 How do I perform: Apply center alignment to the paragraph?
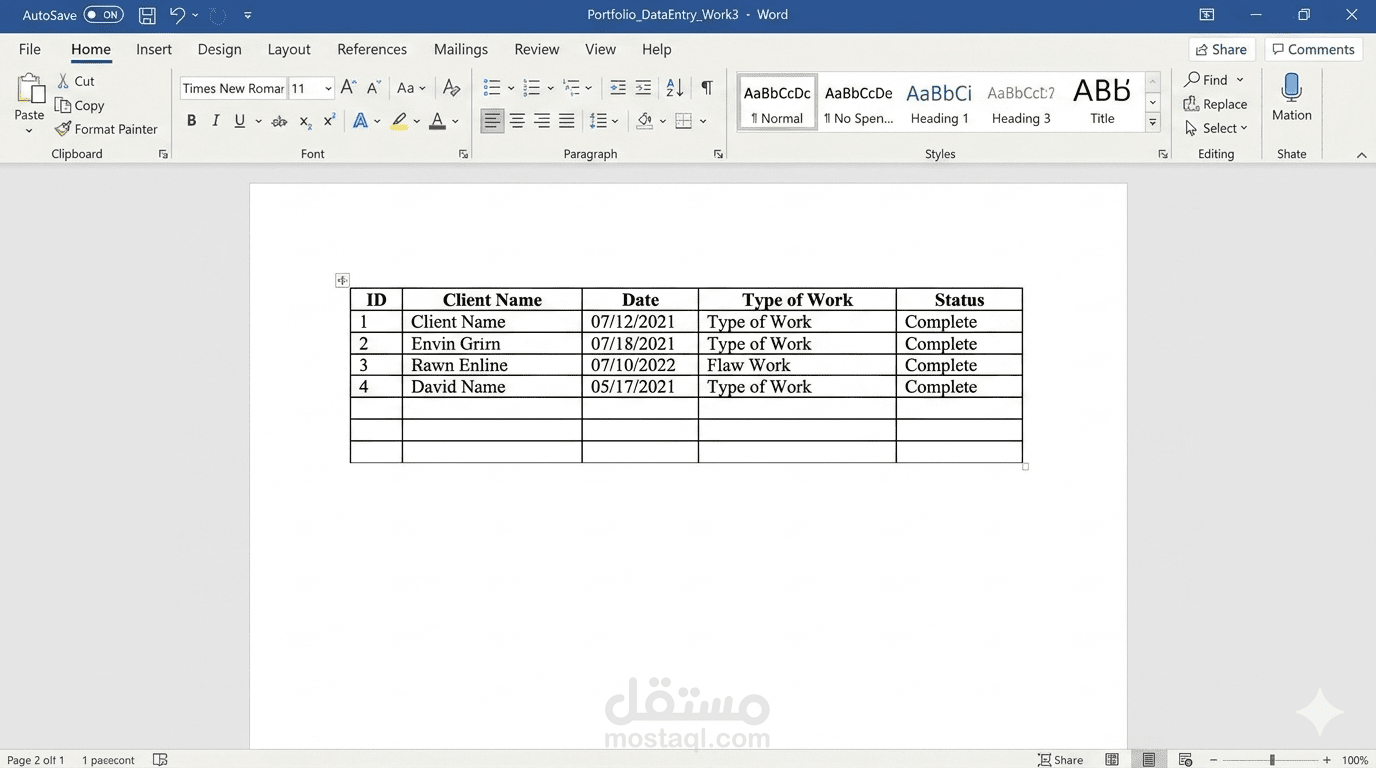[x=517, y=120]
